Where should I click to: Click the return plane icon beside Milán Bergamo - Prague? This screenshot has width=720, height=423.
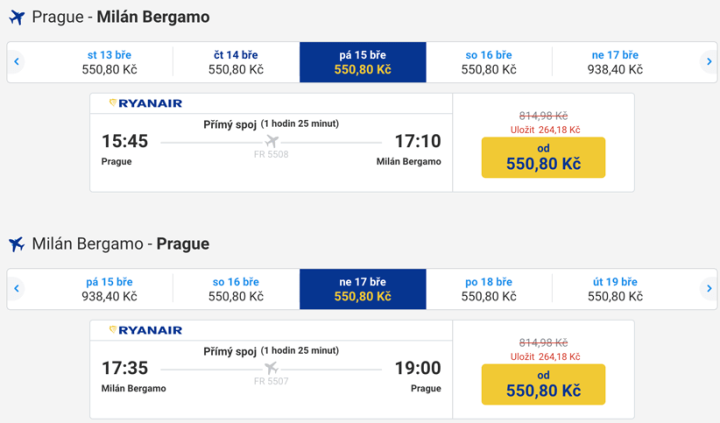16,244
